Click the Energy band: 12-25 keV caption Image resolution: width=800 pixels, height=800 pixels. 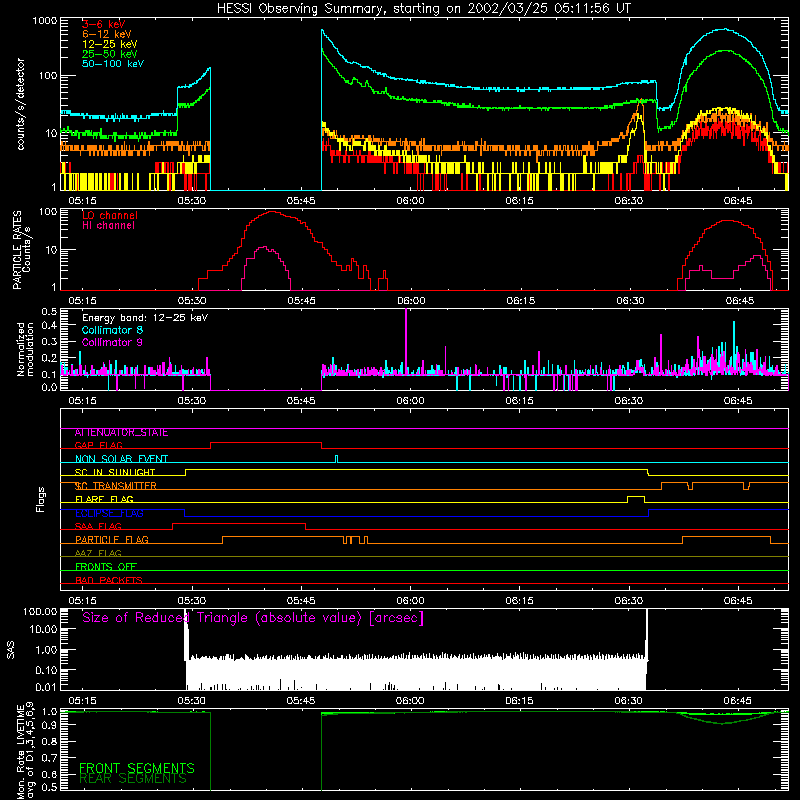145,318
